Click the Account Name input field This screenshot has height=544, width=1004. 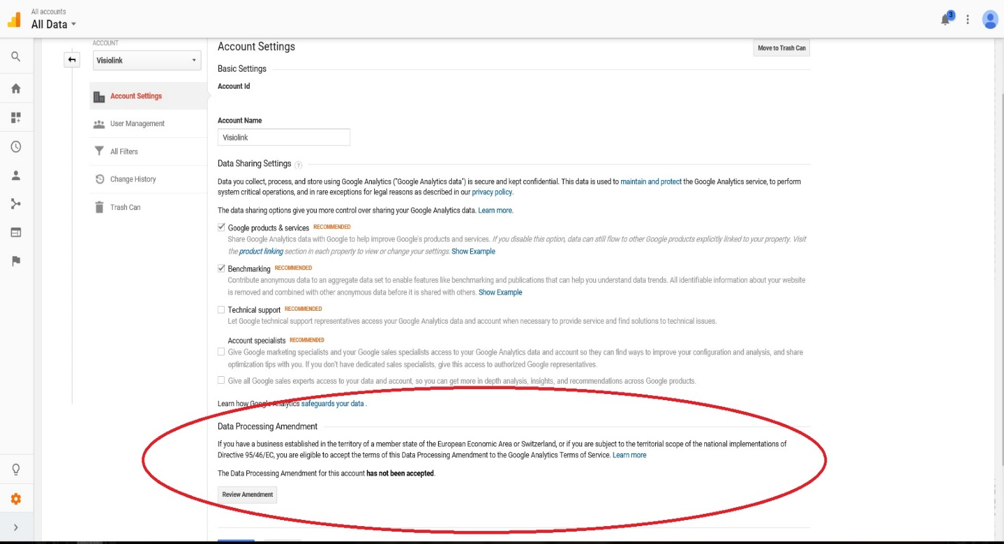point(284,137)
